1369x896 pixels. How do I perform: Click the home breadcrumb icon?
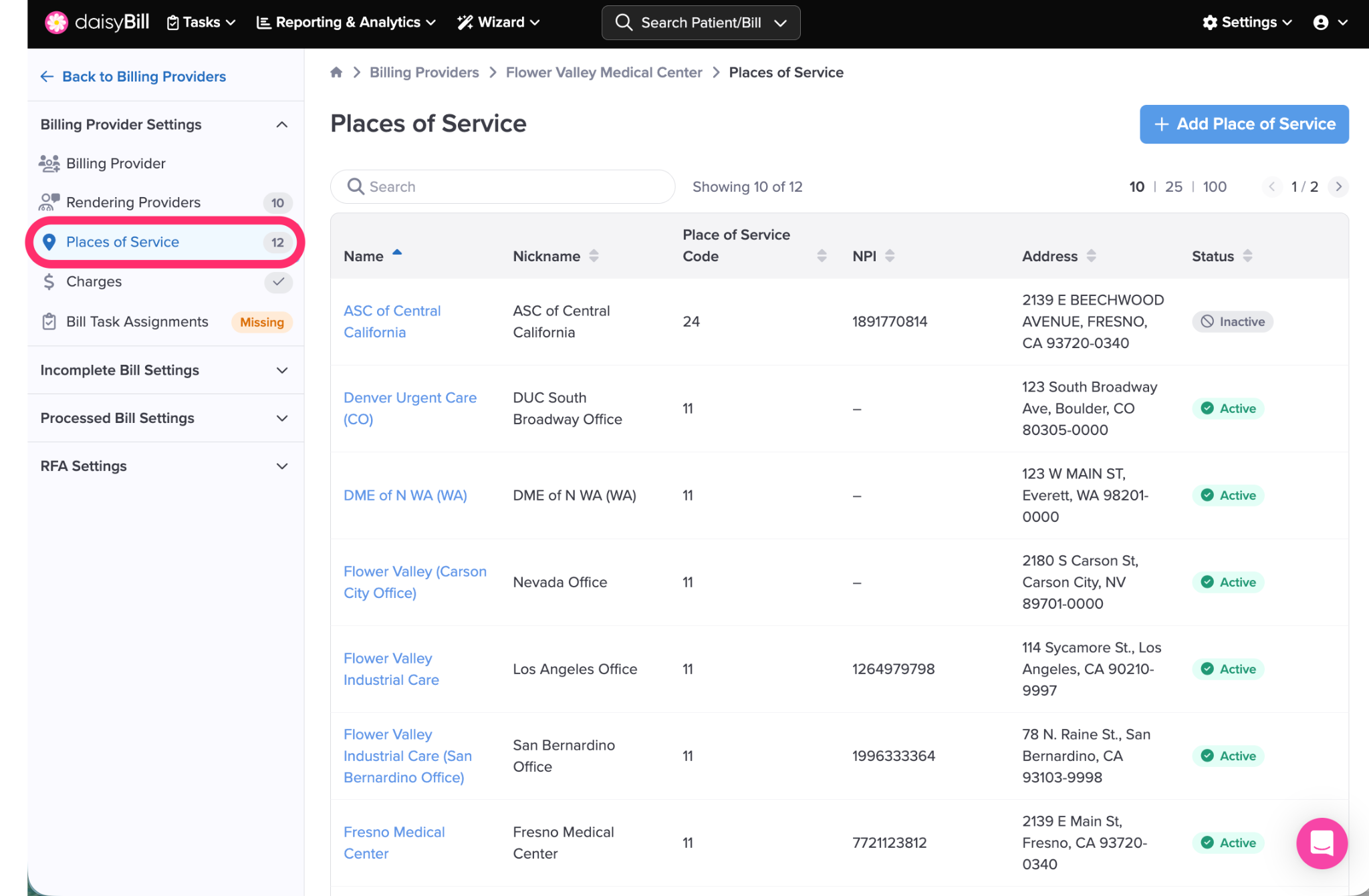pyautogui.click(x=336, y=72)
